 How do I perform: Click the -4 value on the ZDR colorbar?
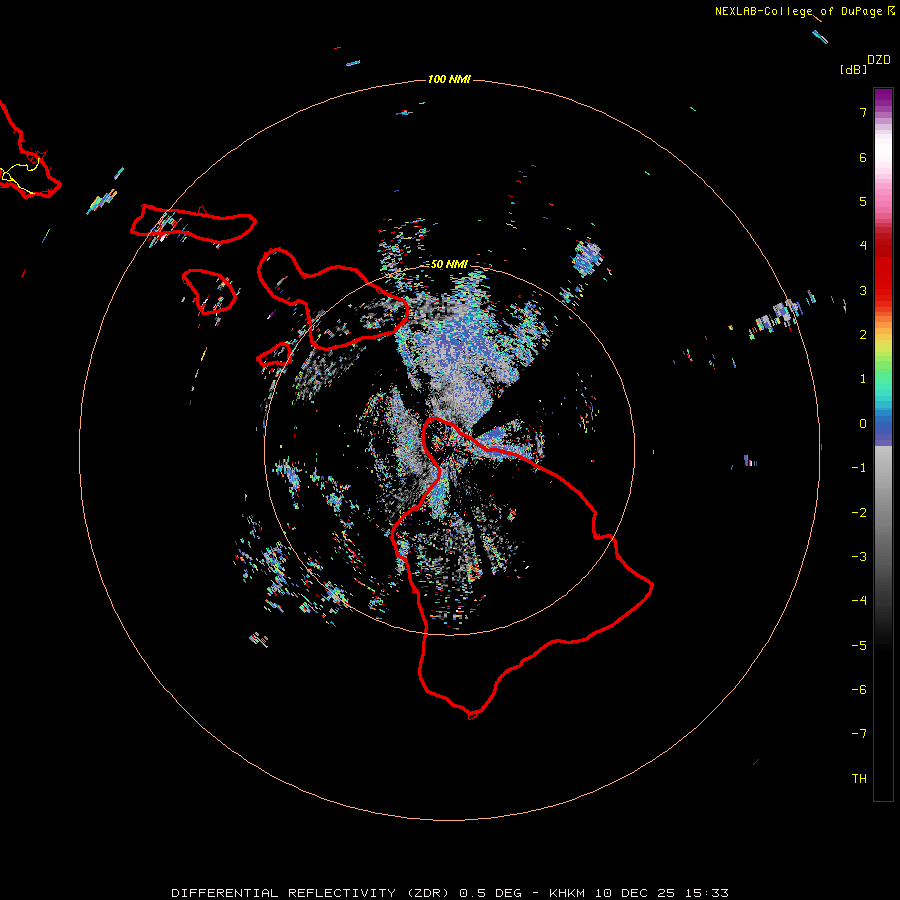[859, 601]
